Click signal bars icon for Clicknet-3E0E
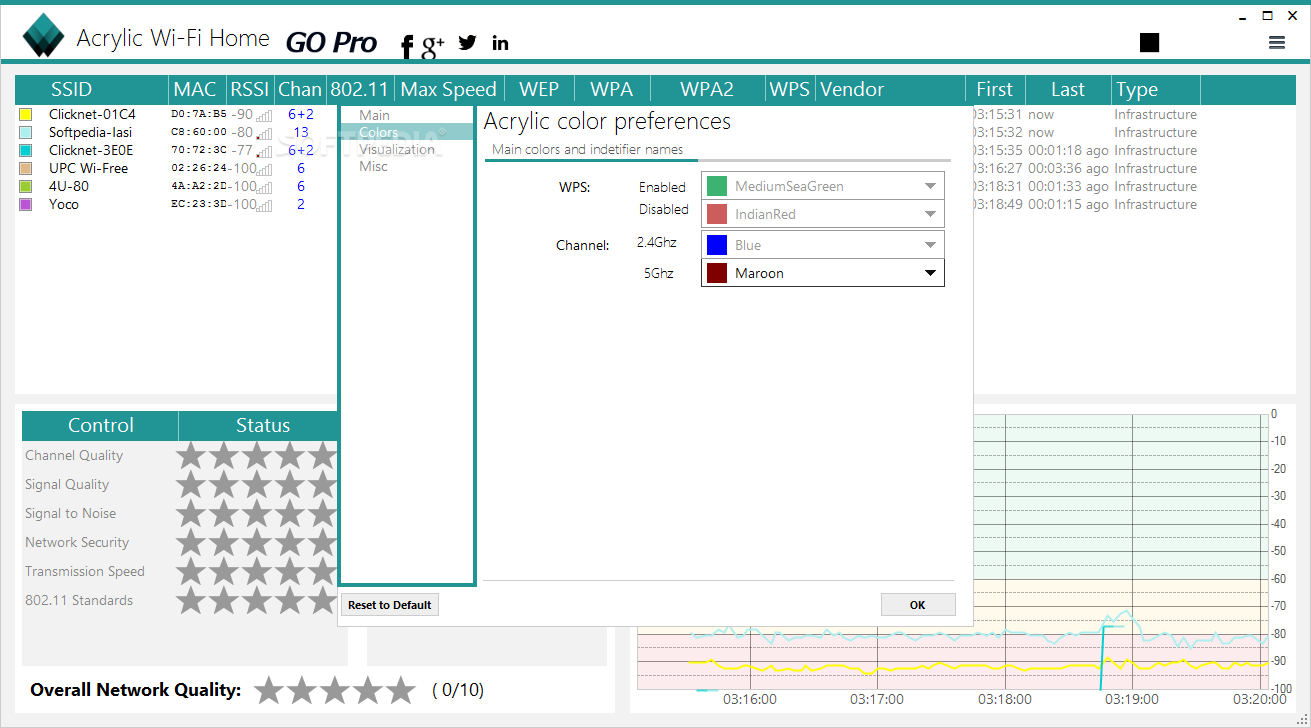The image size is (1311, 728). tap(265, 151)
